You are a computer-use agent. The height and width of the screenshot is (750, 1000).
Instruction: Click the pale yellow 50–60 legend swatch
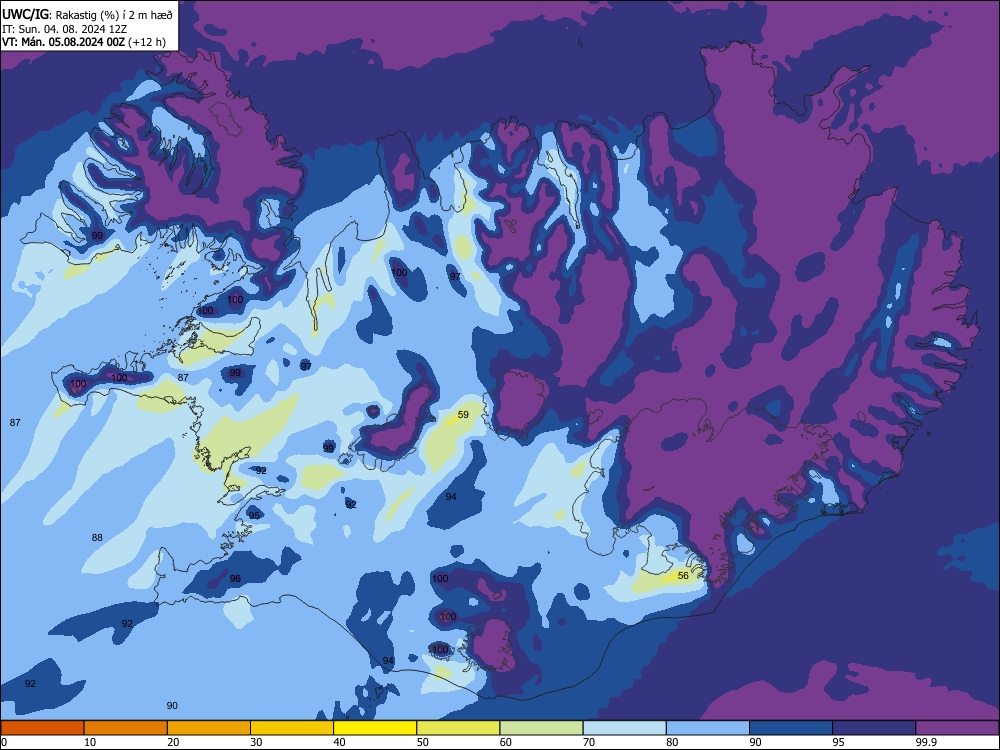coord(458,728)
